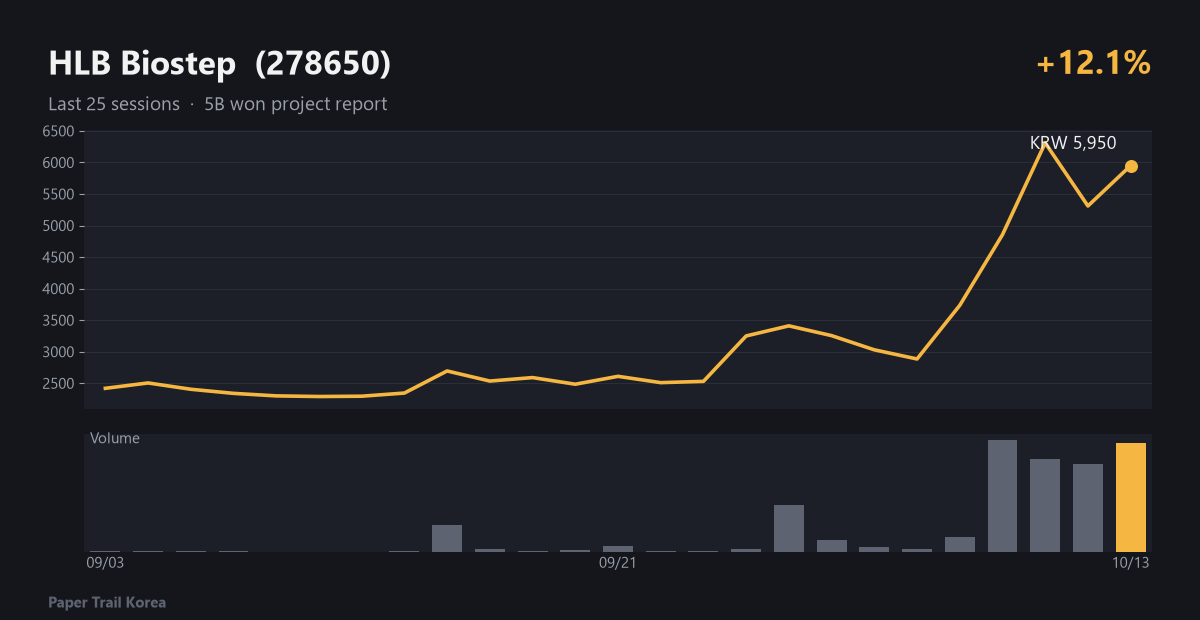
Task: Click the HLB Biostep (278650) title
Action: pyautogui.click(x=220, y=64)
